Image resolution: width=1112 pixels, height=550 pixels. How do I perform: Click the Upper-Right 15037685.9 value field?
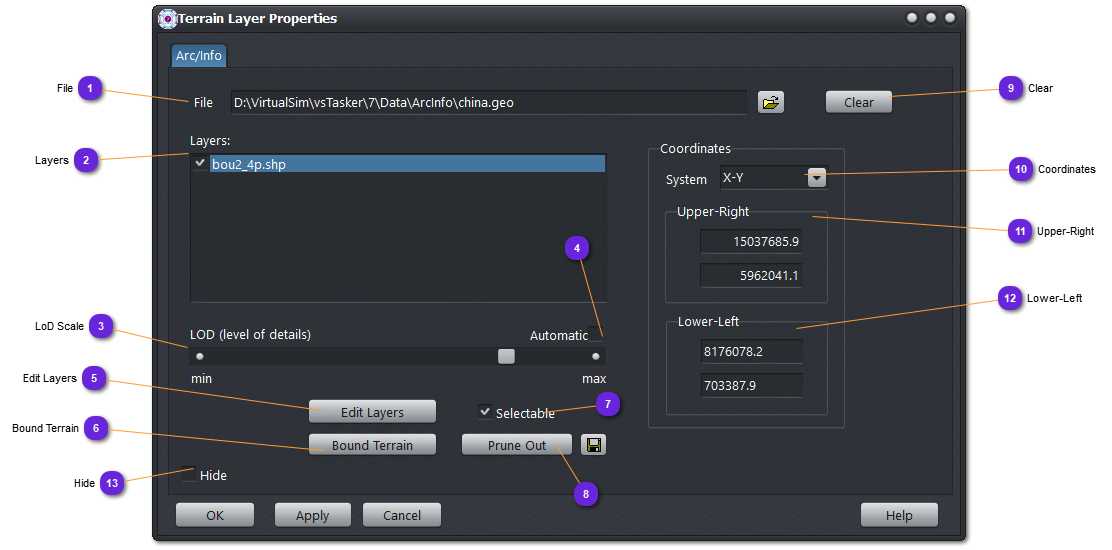click(x=751, y=242)
